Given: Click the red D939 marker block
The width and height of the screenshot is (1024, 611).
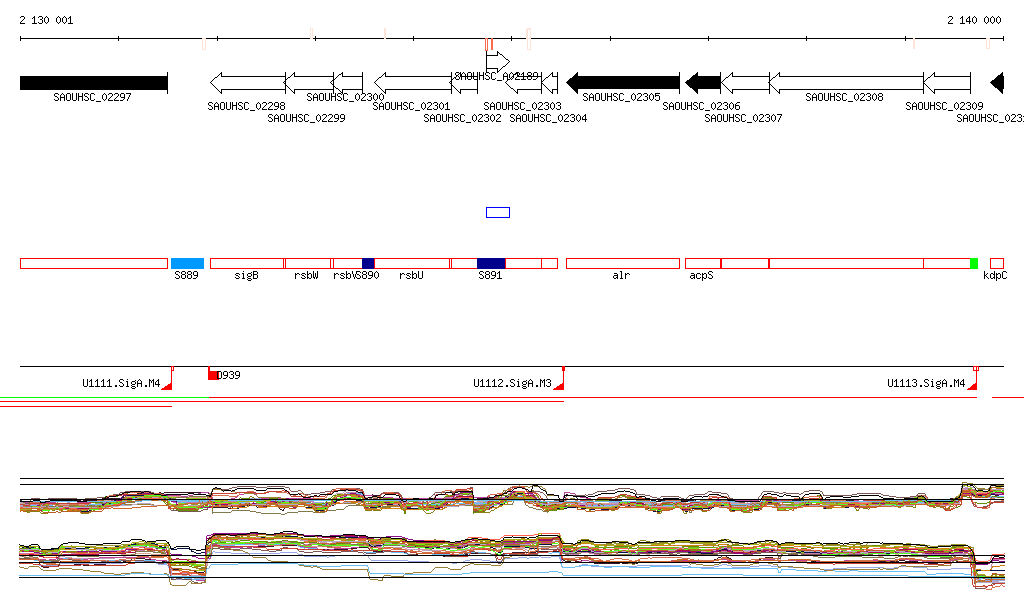Looking at the screenshot, I should point(213,374).
